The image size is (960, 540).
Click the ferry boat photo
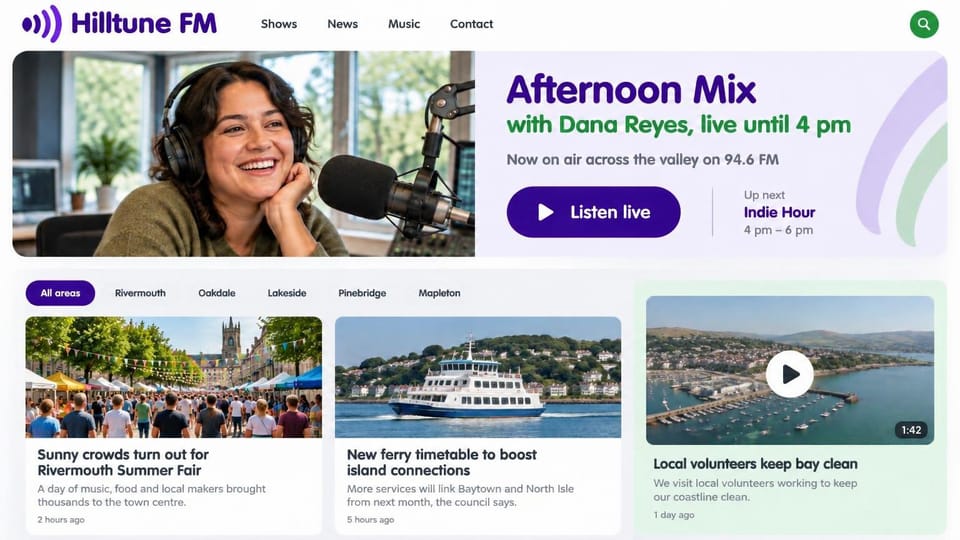click(x=478, y=377)
